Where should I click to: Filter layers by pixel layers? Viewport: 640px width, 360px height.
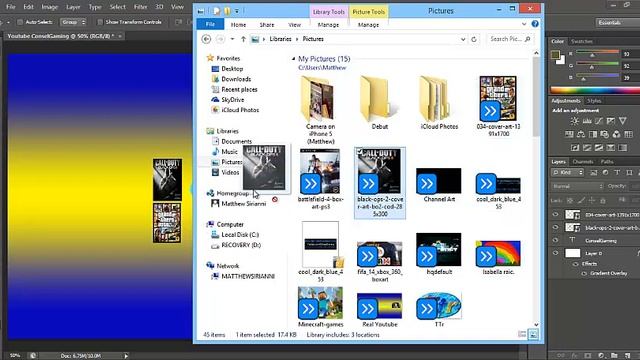tap(593, 173)
